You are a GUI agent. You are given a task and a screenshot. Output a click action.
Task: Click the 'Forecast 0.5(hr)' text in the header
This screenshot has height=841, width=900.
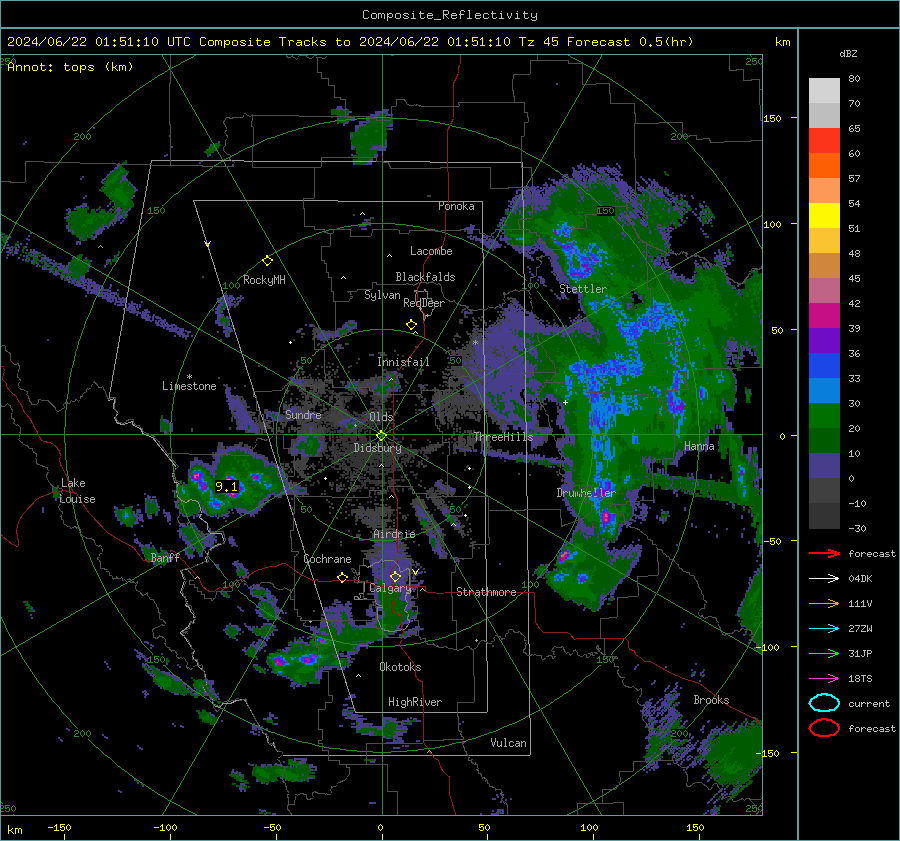(630, 42)
